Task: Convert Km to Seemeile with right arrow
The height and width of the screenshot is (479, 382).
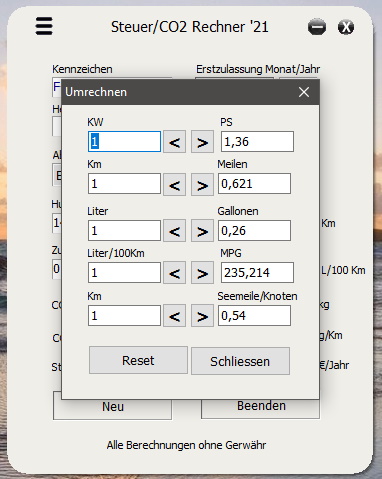Action: coord(202,316)
